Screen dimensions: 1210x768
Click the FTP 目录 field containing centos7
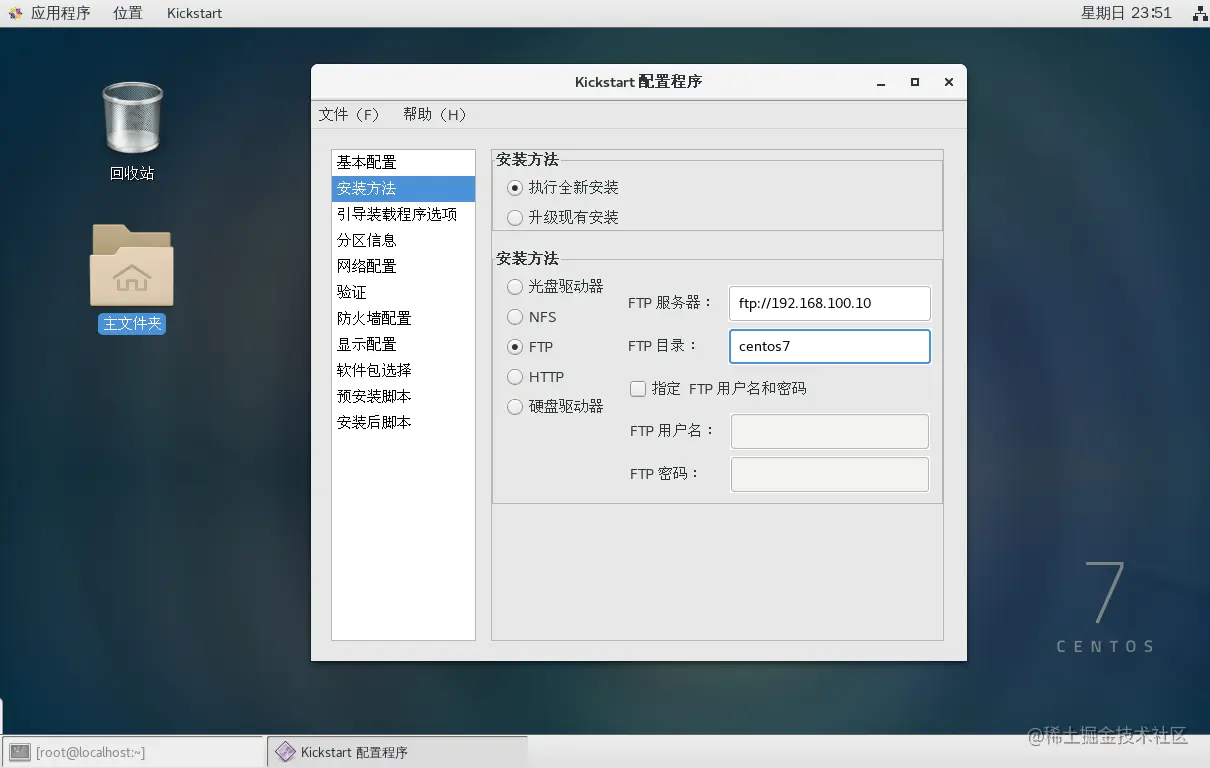point(830,346)
